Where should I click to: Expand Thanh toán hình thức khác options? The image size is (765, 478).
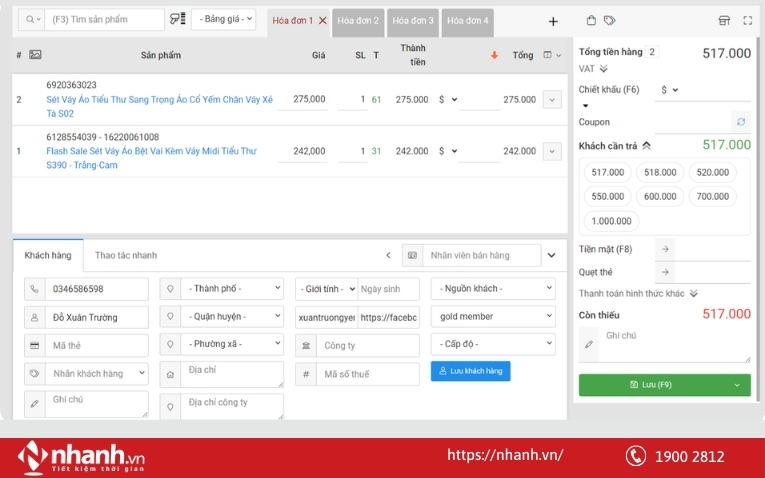pyautogui.click(x=693, y=293)
